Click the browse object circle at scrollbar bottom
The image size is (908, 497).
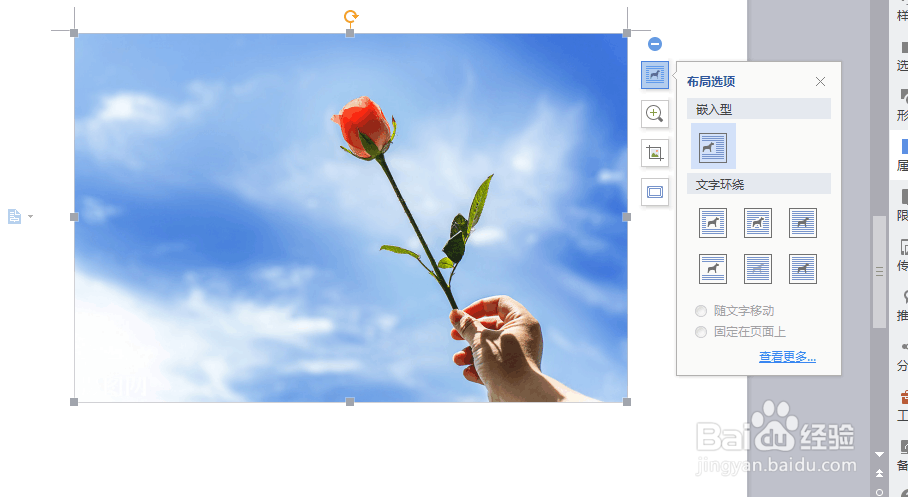(879, 492)
